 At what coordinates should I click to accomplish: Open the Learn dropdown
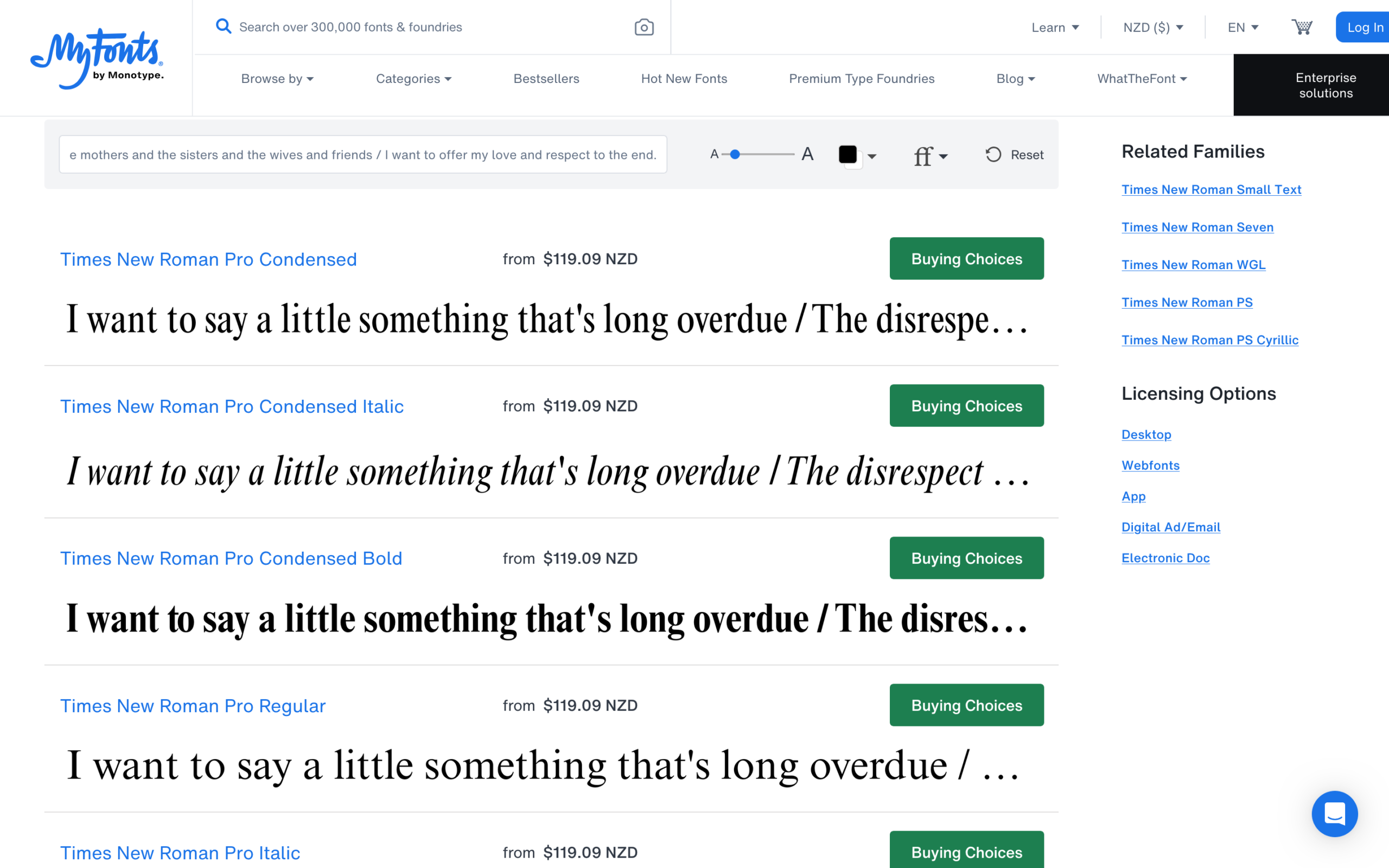coord(1055,28)
